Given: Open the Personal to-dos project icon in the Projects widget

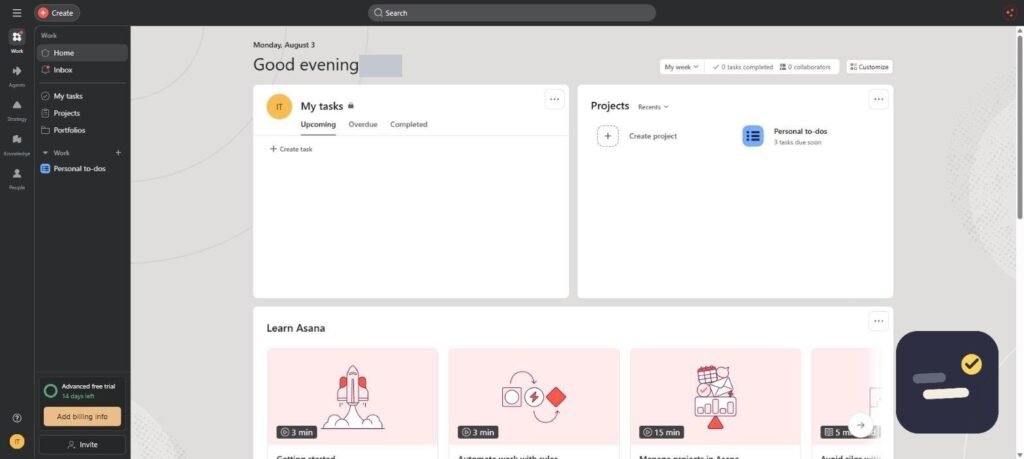Looking at the screenshot, I should click(x=752, y=136).
